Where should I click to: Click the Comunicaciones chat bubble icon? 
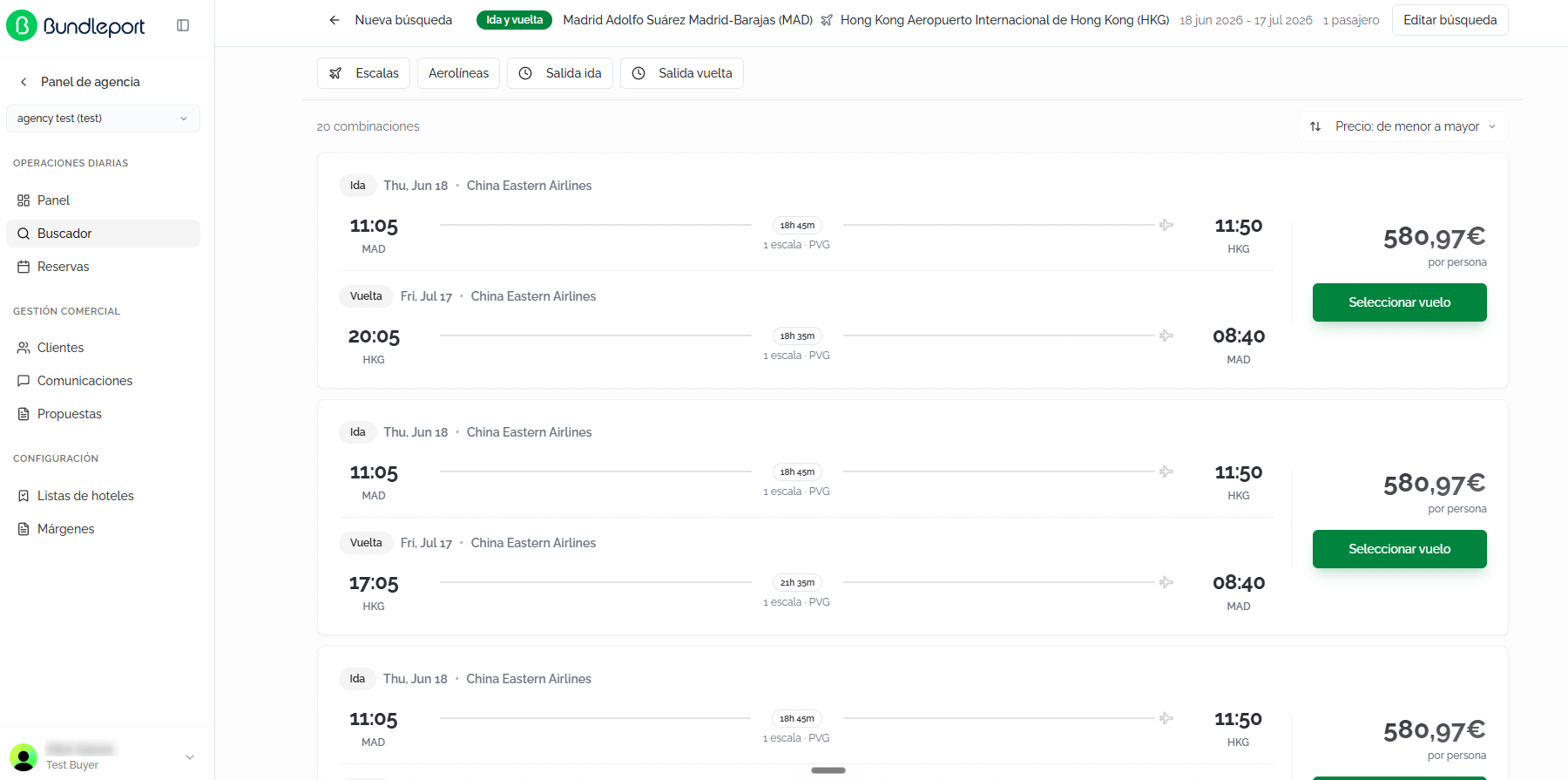click(24, 381)
